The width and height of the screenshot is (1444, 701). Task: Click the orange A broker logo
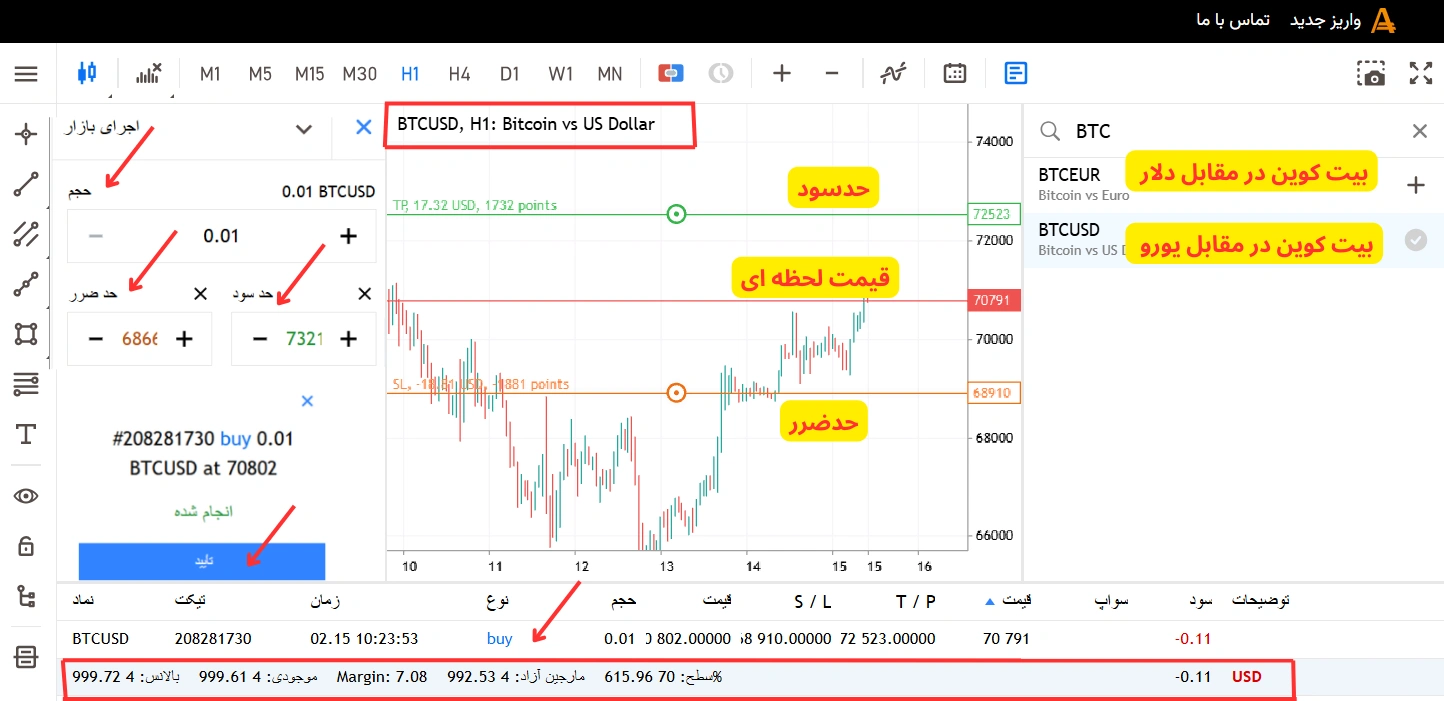(1383, 21)
